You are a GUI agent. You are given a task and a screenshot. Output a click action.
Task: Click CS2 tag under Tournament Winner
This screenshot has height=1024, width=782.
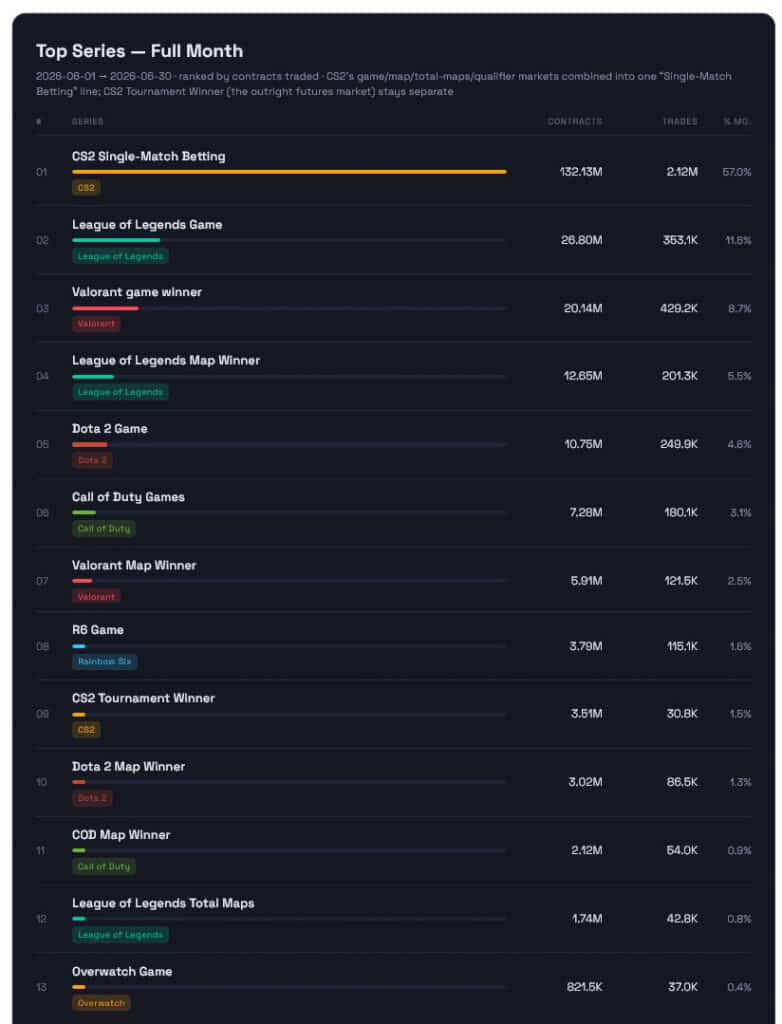(86, 729)
